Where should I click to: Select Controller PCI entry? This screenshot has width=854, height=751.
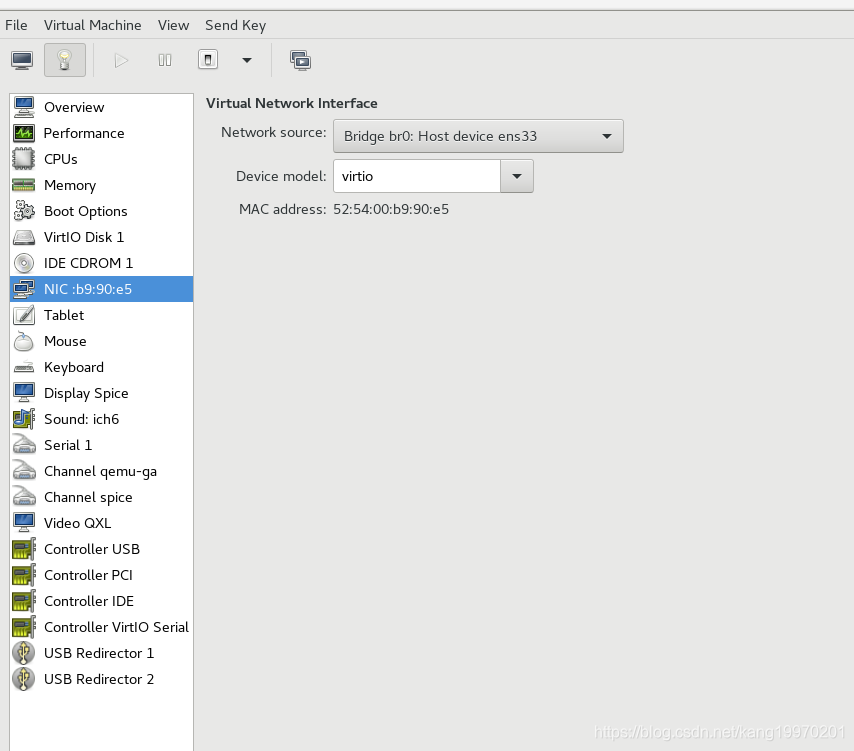pyautogui.click(x=102, y=575)
